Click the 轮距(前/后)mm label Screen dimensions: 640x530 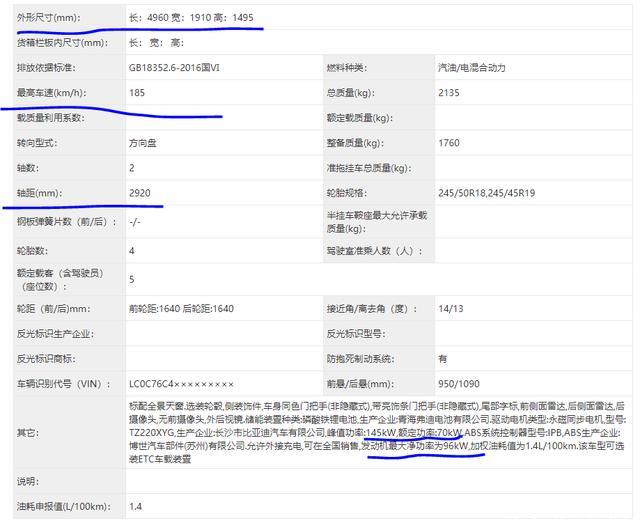[x=53, y=309]
